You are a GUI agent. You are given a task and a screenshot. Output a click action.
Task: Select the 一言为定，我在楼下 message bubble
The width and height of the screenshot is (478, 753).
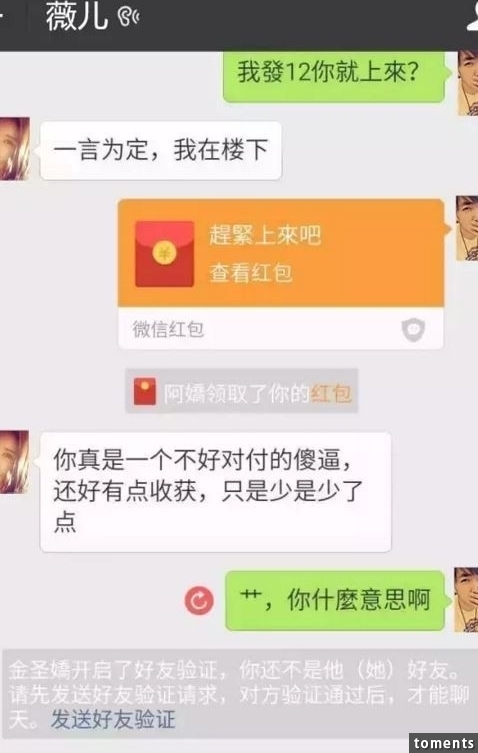[x=160, y=150]
